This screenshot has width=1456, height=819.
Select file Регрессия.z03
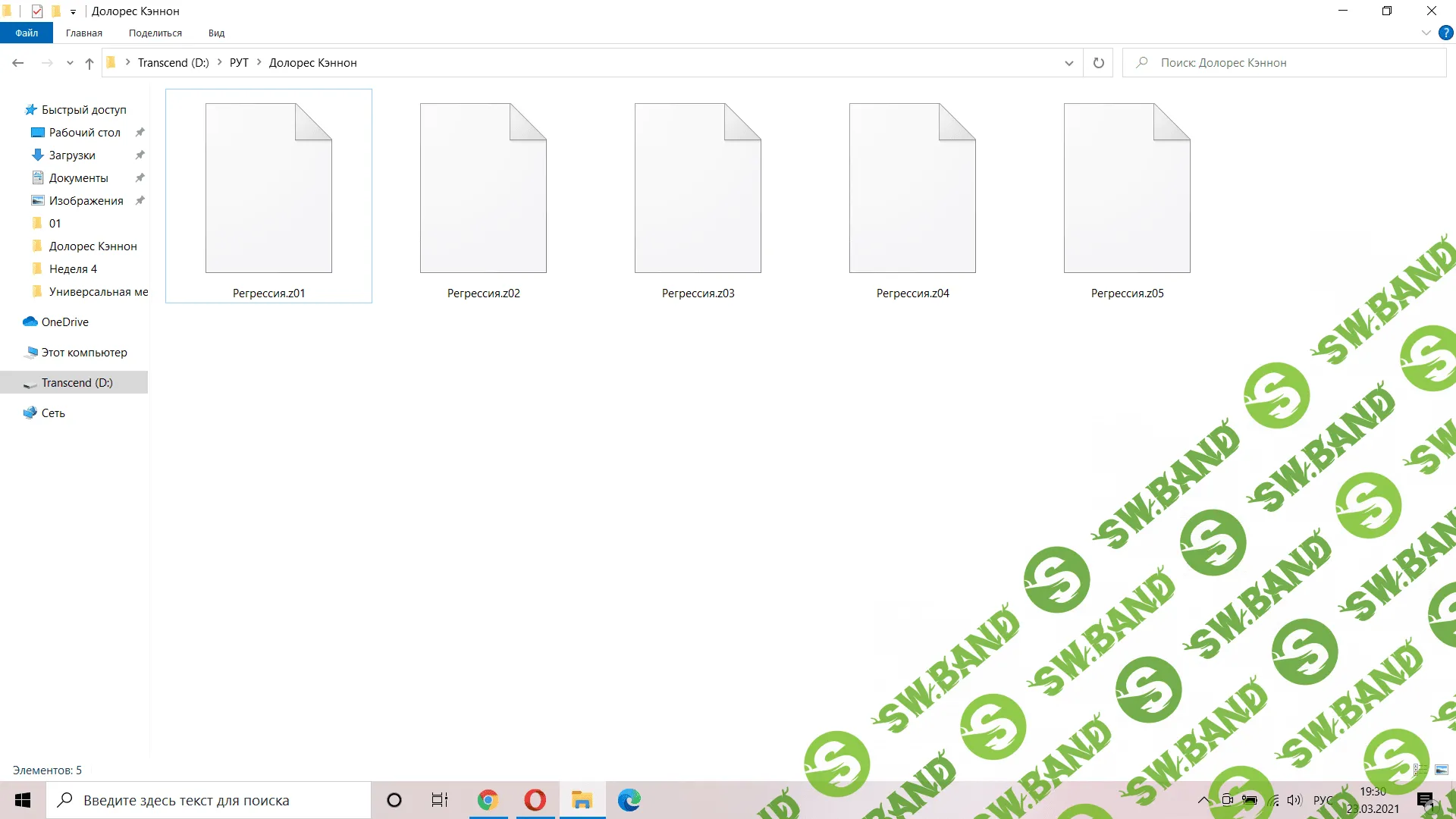click(x=698, y=197)
